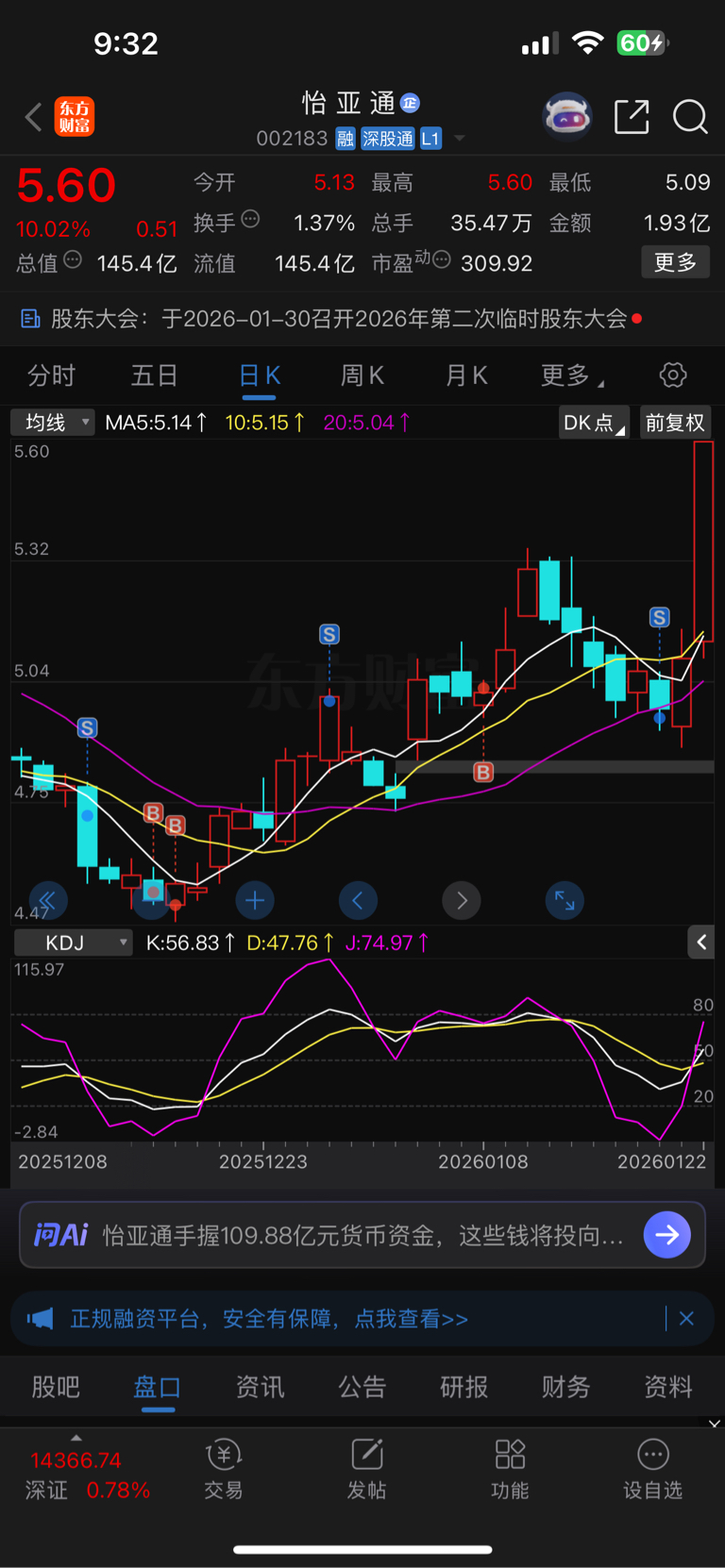Open the 东方财富 logo icon
Image resolution: width=725 pixels, height=1568 pixels.
click(75, 117)
